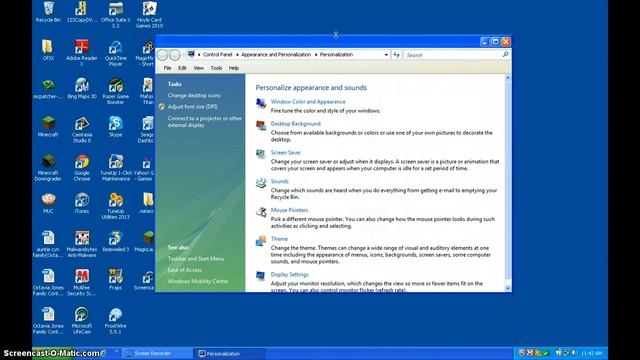Click Appearance and Personalization breadcrumb segment

tap(276, 54)
